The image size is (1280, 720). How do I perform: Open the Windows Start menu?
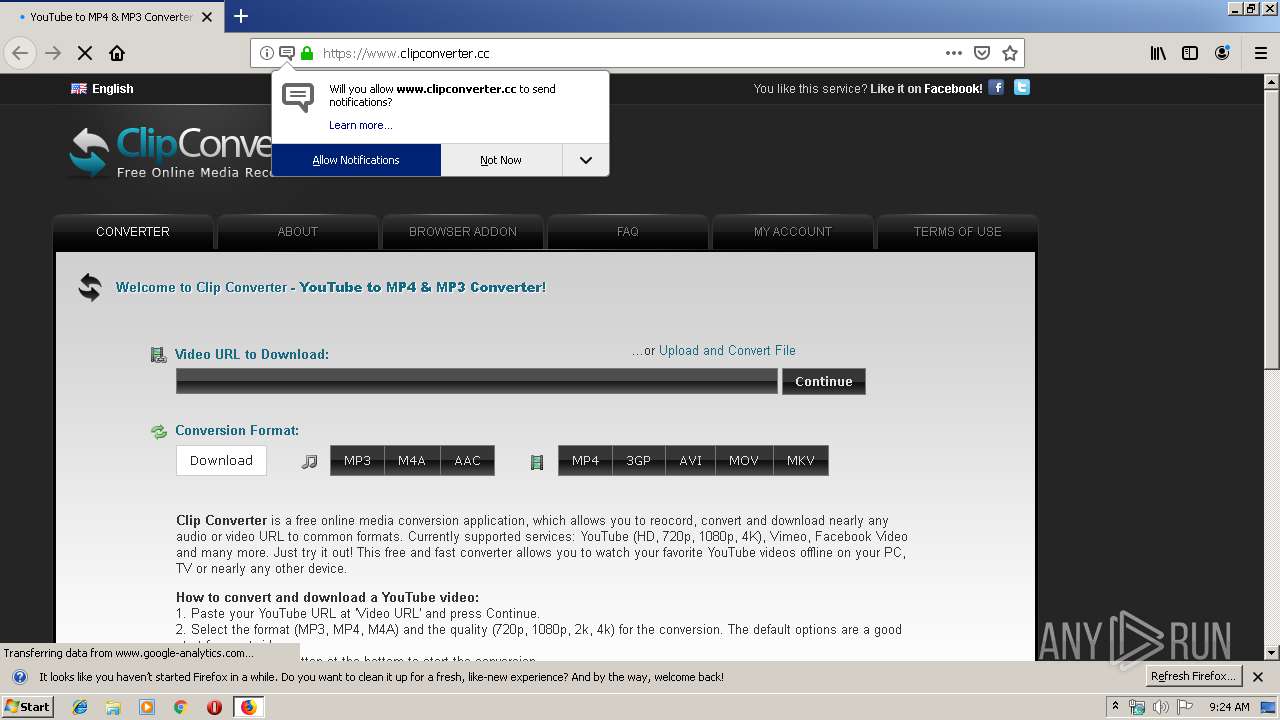point(28,707)
